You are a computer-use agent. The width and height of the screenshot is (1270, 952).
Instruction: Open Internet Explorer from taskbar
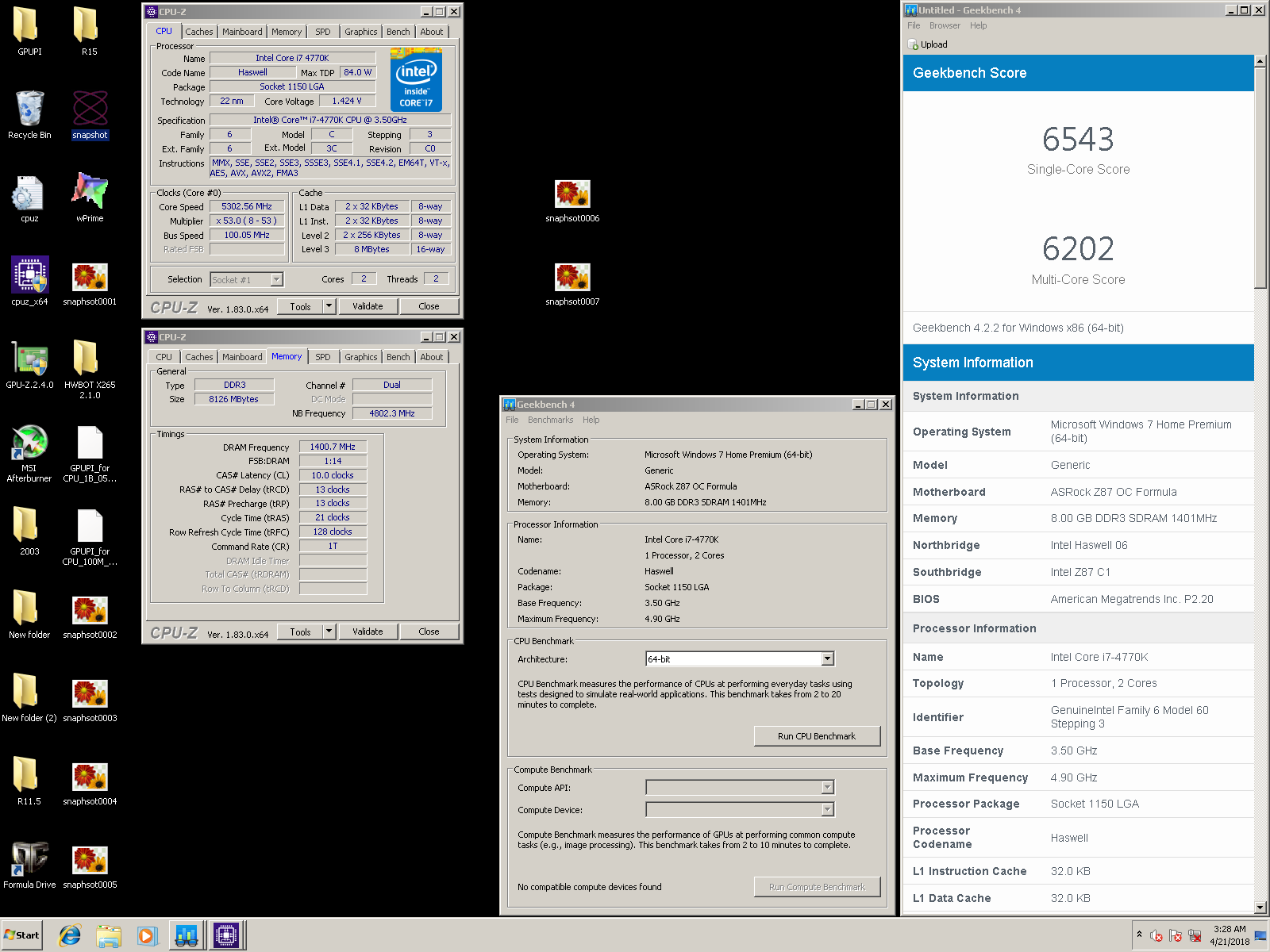70,936
